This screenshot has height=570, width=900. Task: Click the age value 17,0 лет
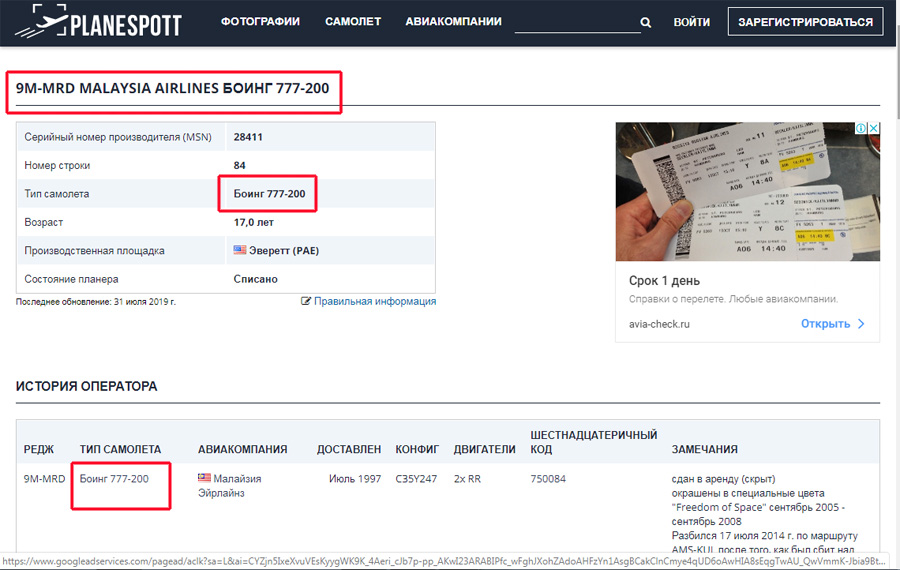point(254,222)
